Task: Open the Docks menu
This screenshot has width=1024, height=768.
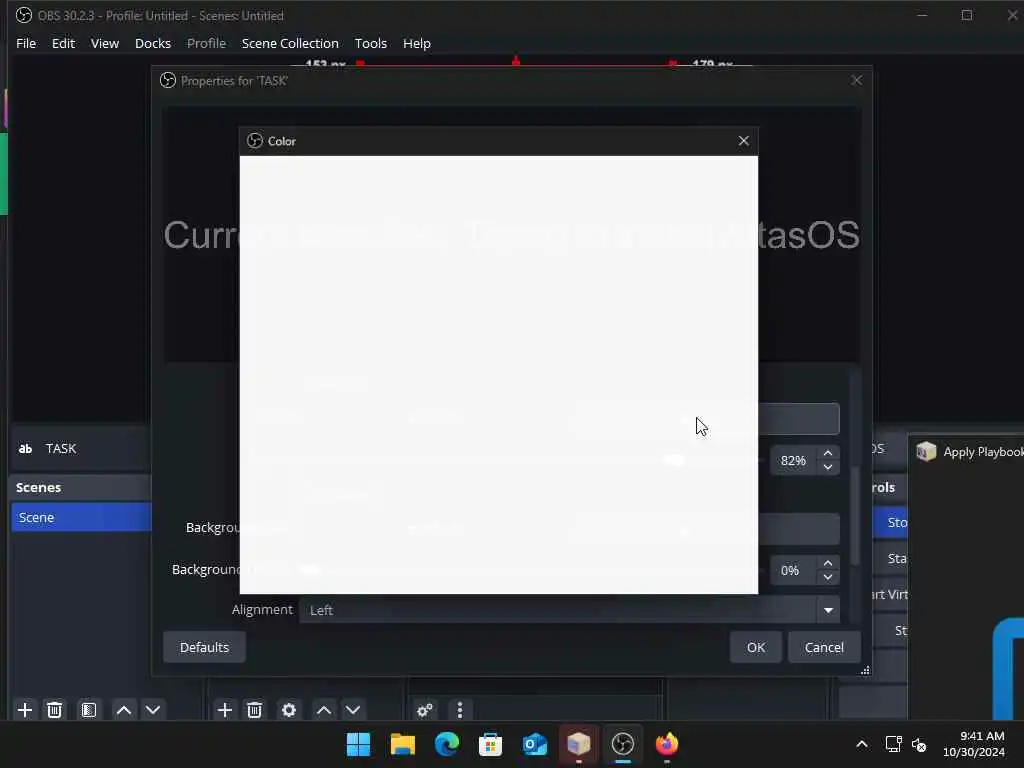Action: pos(153,43)
